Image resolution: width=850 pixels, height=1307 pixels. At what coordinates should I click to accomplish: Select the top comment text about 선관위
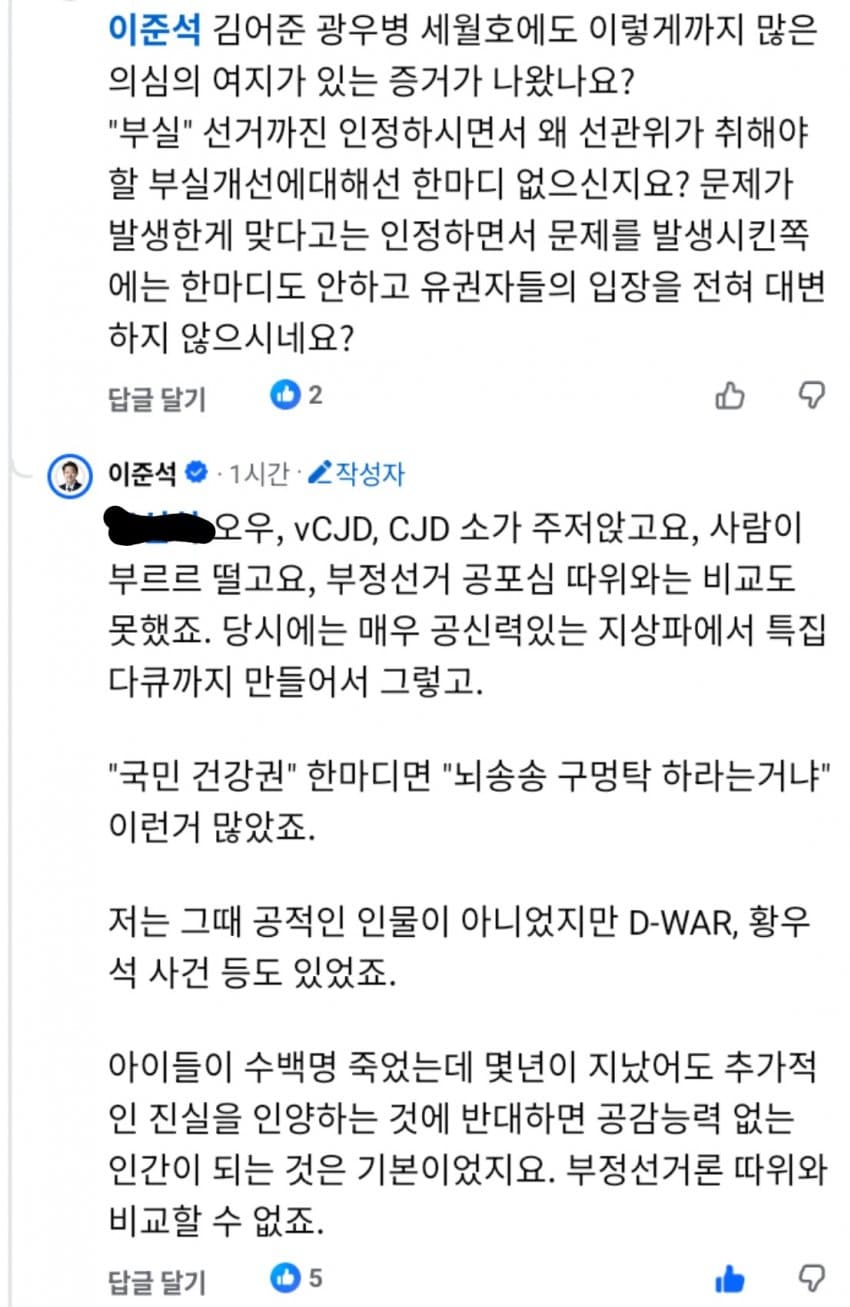pos(466,187)
